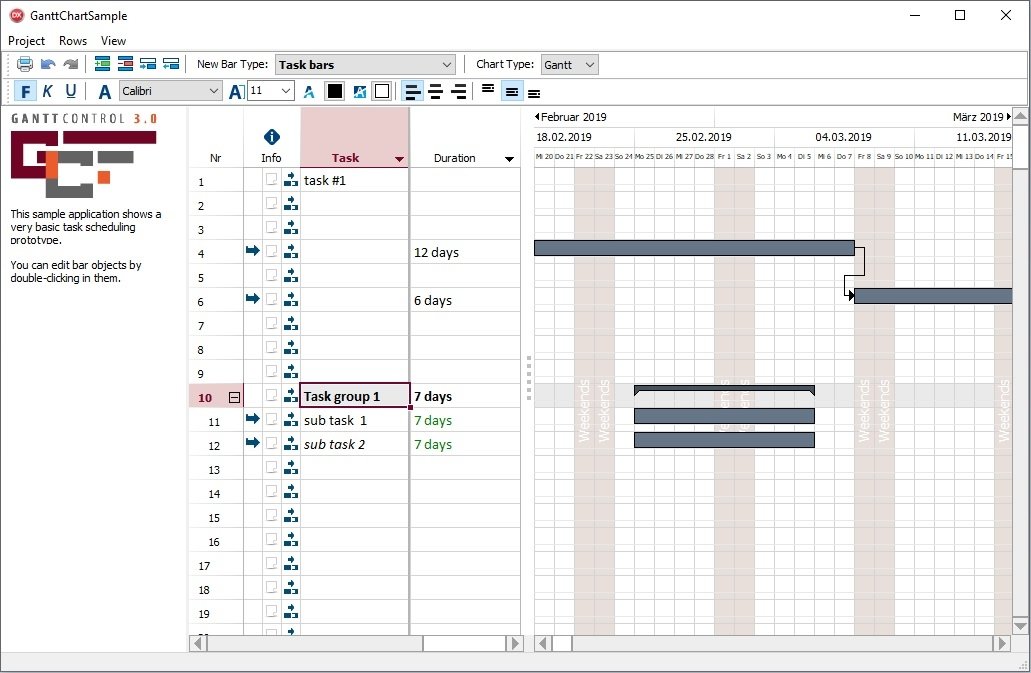
Task: Select top vertical text alignment
Action: click(x=488, y=91)
